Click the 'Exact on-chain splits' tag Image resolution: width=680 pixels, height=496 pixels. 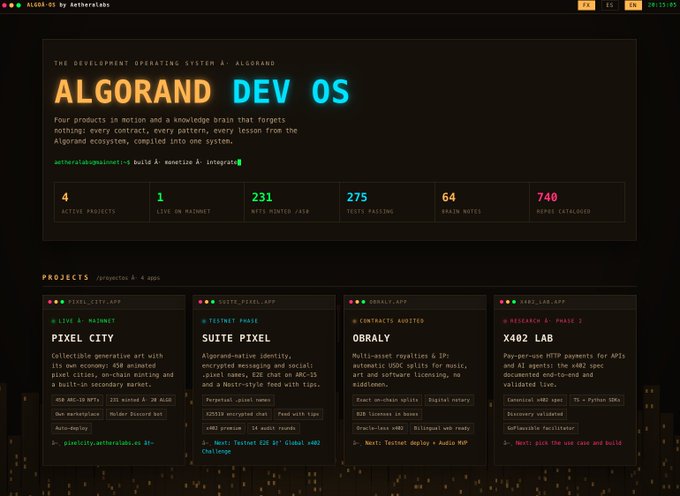pyautogui.click(x=387, y=400)
